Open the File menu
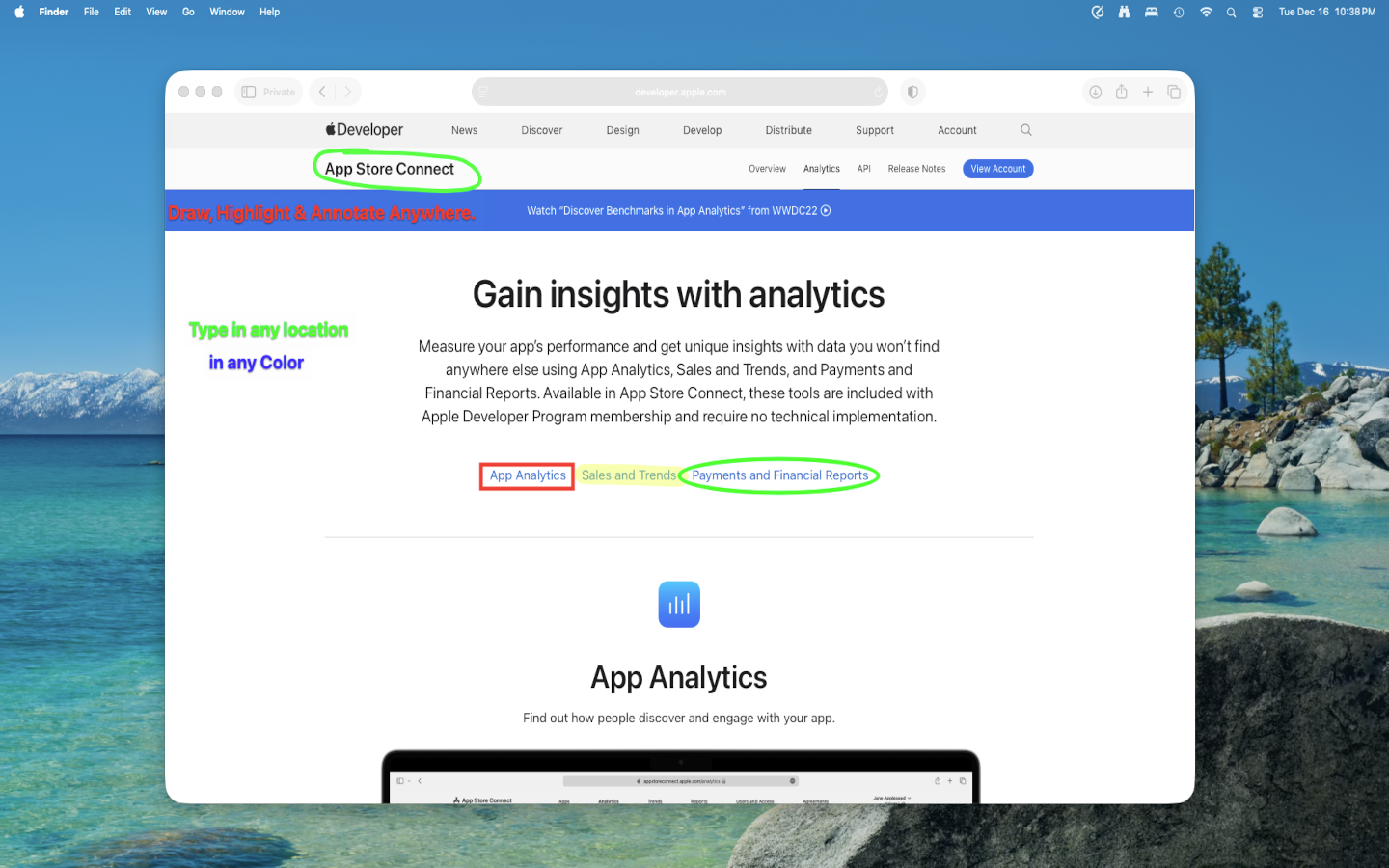This screenshot has width=1389, height=868. (x=92, y=12)
